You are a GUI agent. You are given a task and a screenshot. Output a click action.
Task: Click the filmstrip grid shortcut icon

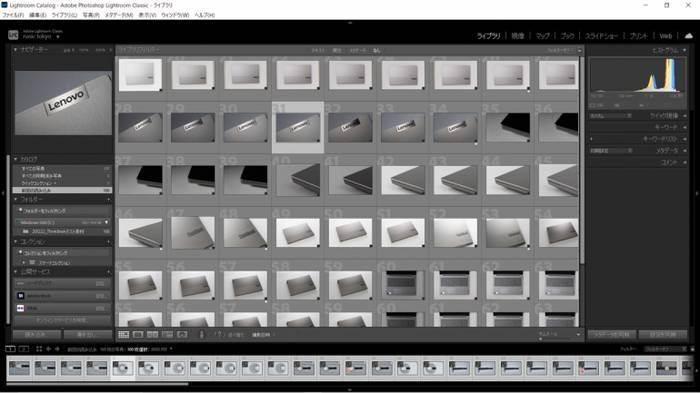coord(39,349)
